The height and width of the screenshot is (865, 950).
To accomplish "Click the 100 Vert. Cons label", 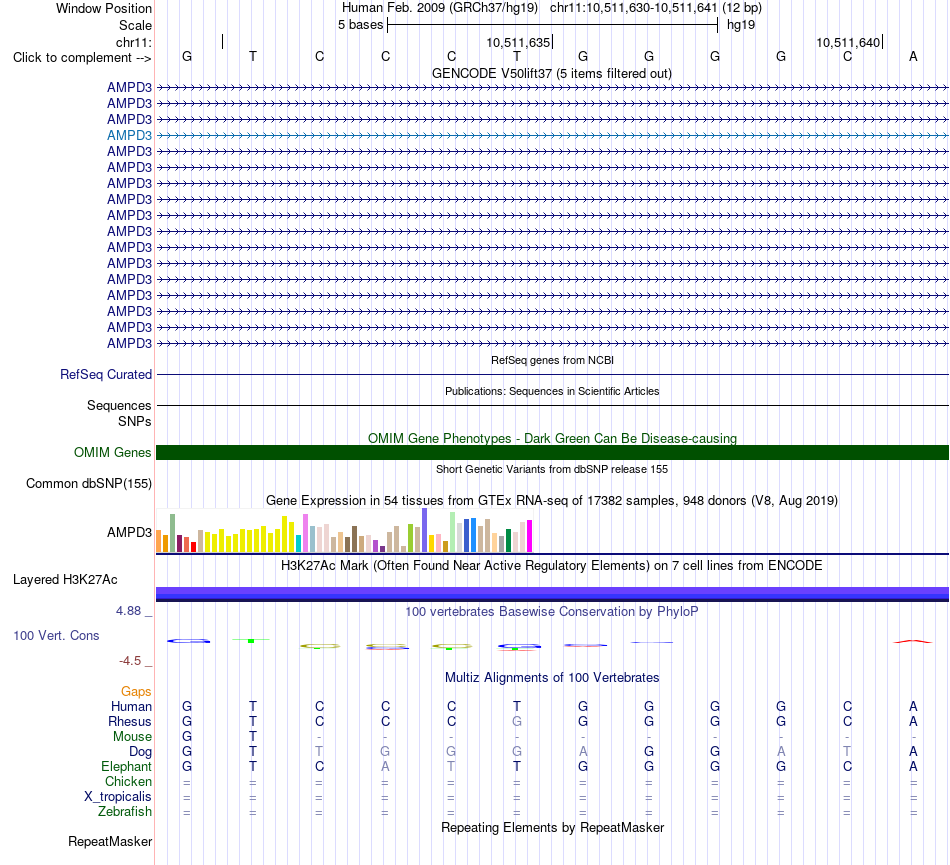I will tap(56, 635).
